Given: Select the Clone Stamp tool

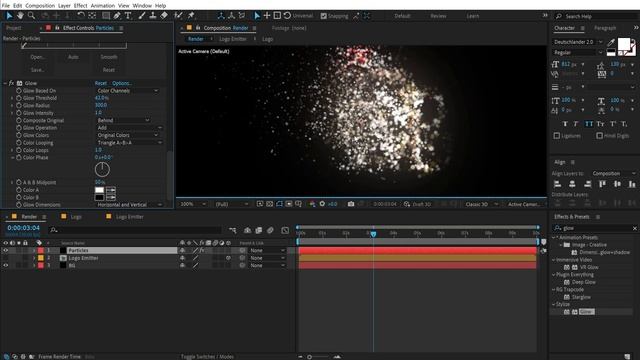Looking at the screenshot, I should tap(153, 16).
